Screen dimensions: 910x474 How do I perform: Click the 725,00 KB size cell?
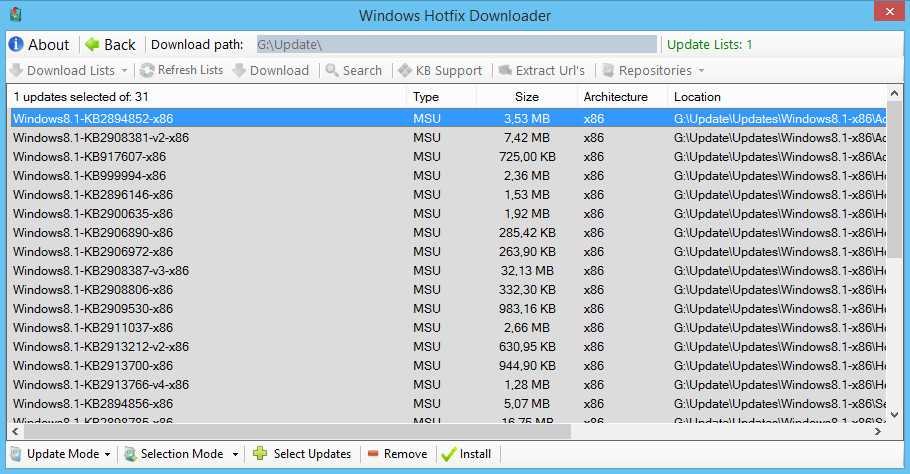click(x=527, y=157)
